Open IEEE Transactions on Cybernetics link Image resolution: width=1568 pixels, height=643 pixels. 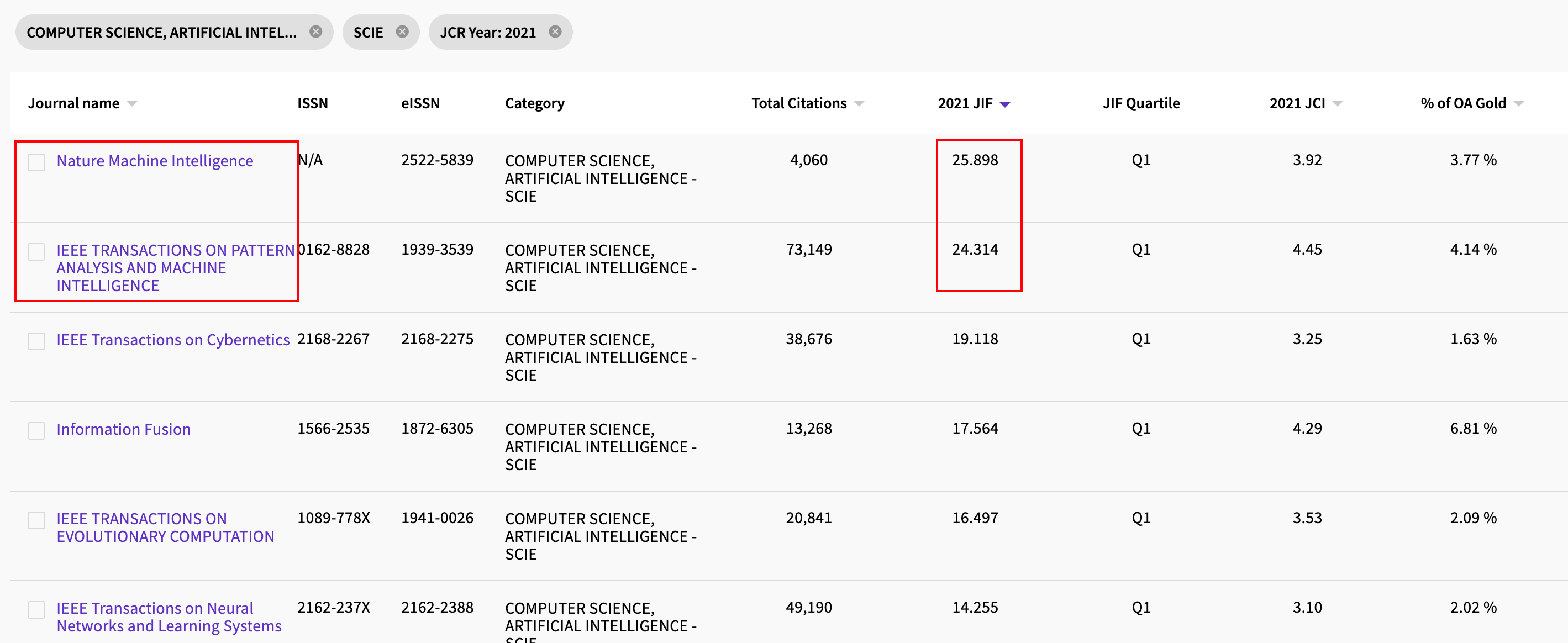point(173,339)
